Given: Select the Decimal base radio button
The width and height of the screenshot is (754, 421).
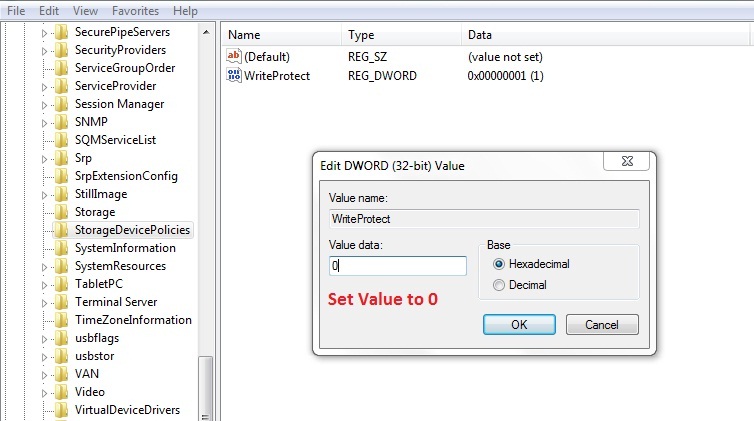Looking at the screenshot, I should (x=499, y=285).
